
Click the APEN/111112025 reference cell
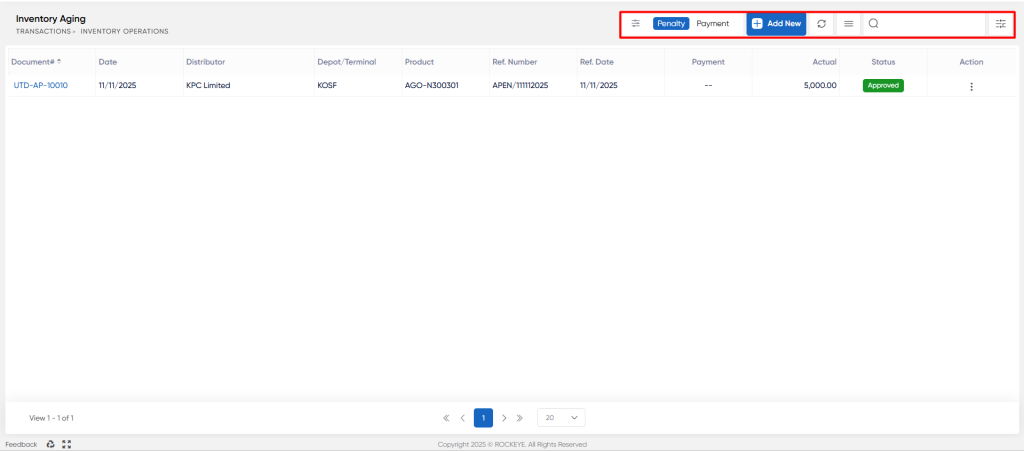[x=520, y=85]
